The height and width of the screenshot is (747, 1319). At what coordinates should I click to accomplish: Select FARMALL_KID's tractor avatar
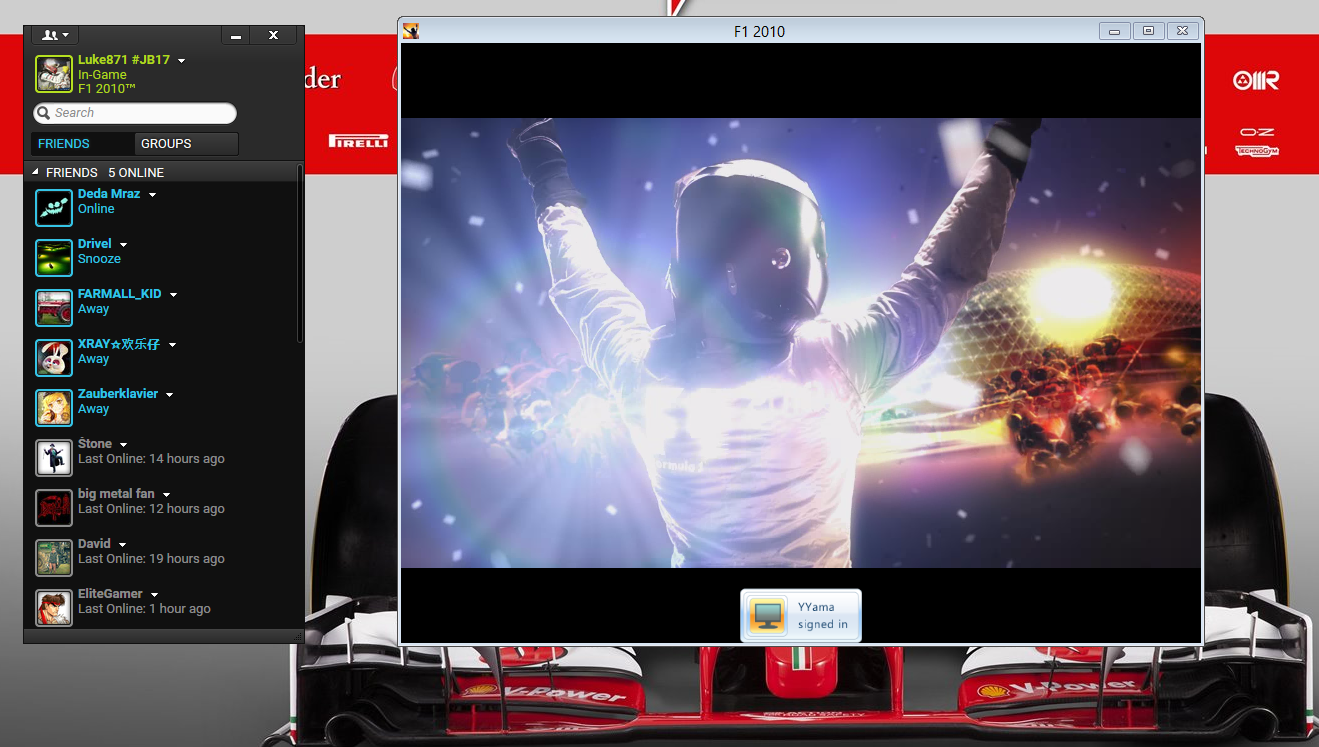tap(54, 307)
